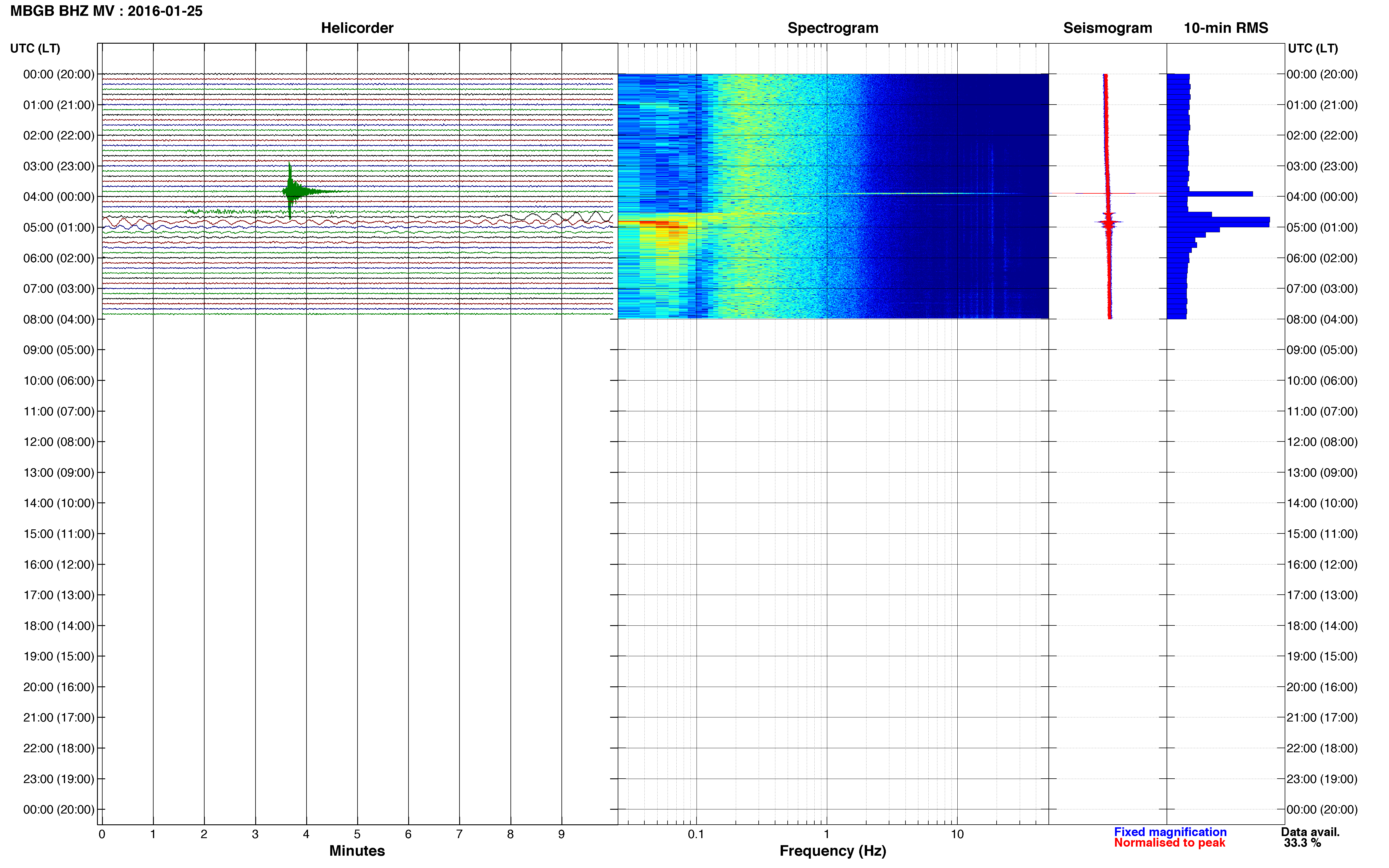The width and height of the screenshot is (1389, 868).
Task: Click the right '03:00 (23:00)' time label
Action: (1322, 166)
